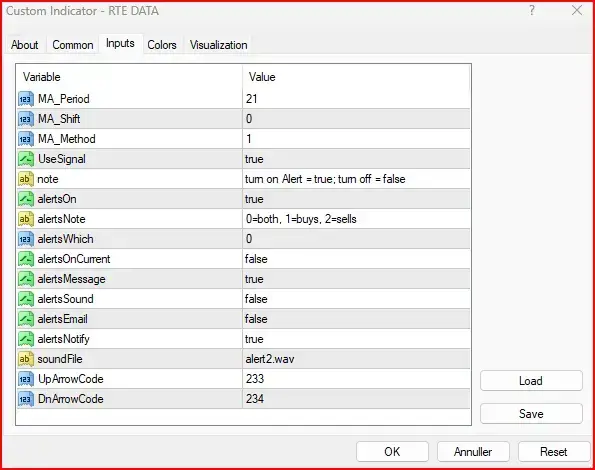The height and width of the screenshot is (470, 595).
Task: Select the soundFile variable name
Action: click(x=60, y=359)
